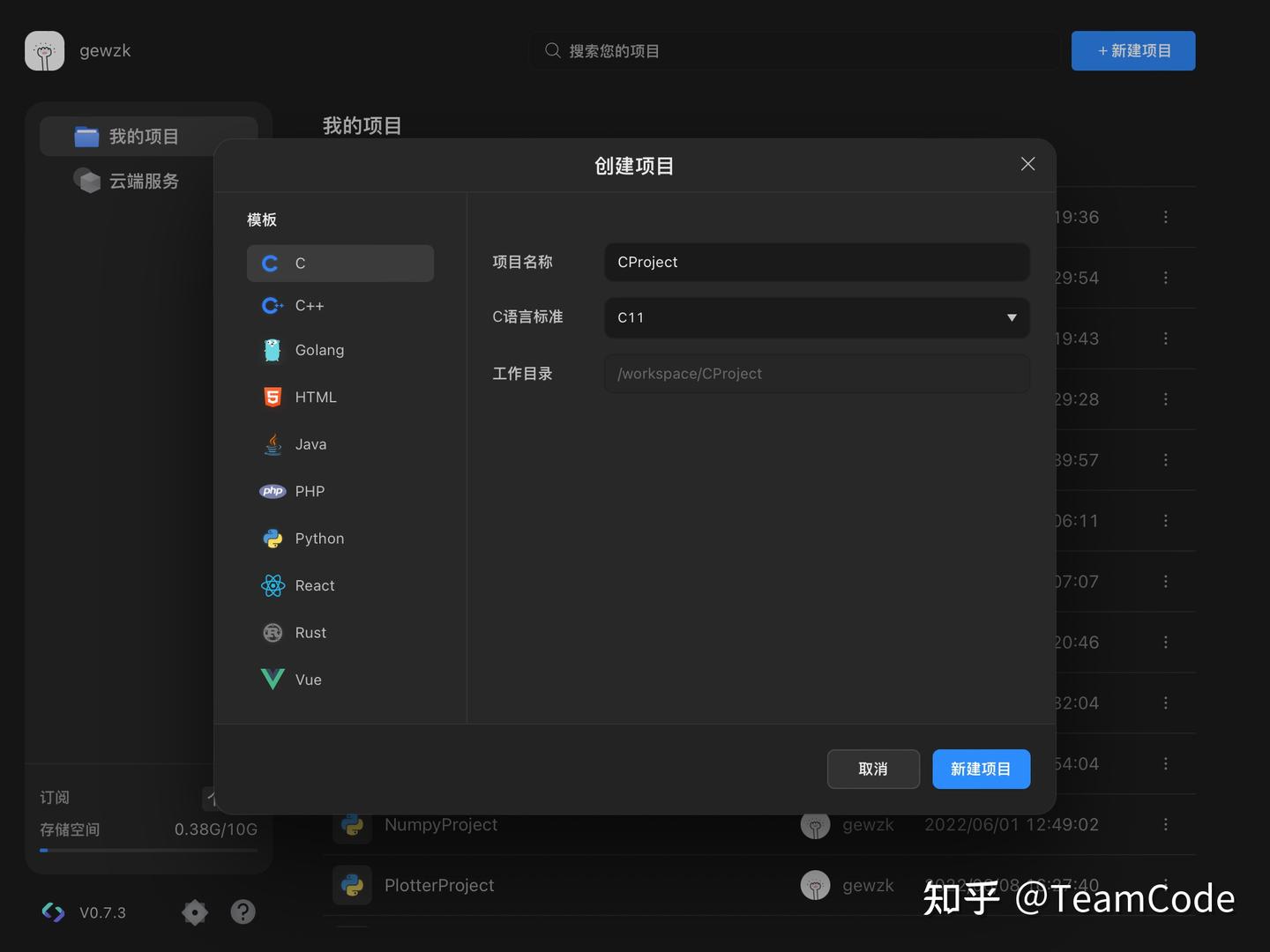Switch to the 云端服务 sidebar section

click(x=128, y=181)
